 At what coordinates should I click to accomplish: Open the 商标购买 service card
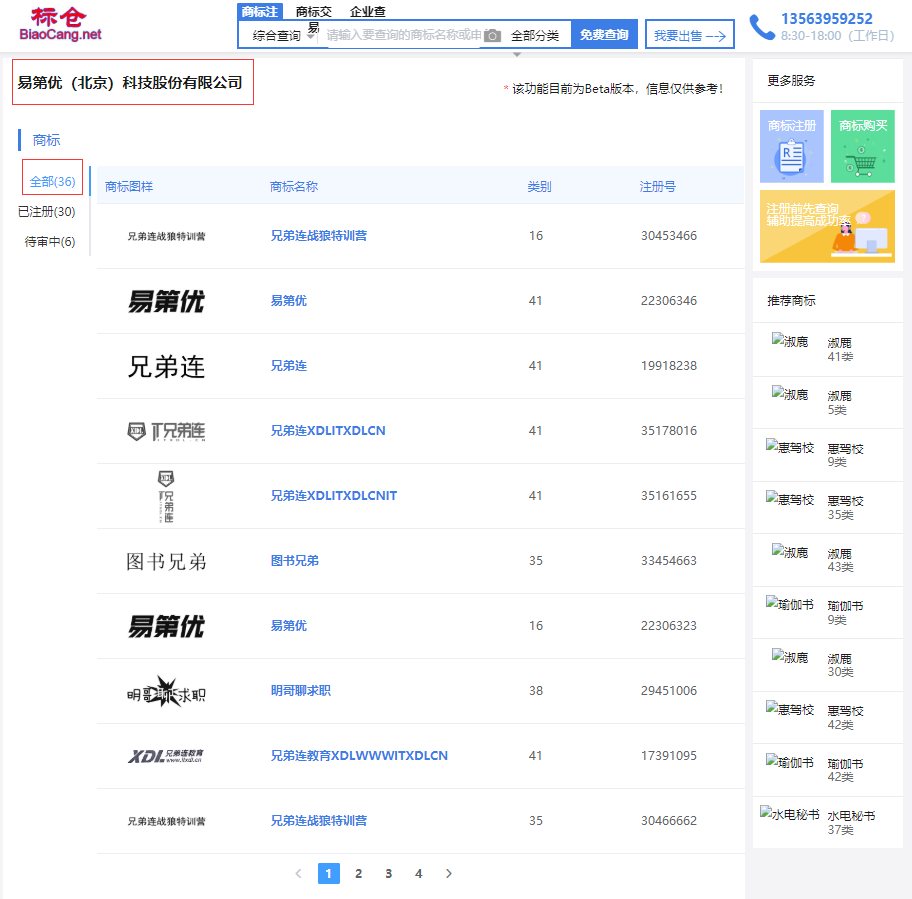(863, 147)
